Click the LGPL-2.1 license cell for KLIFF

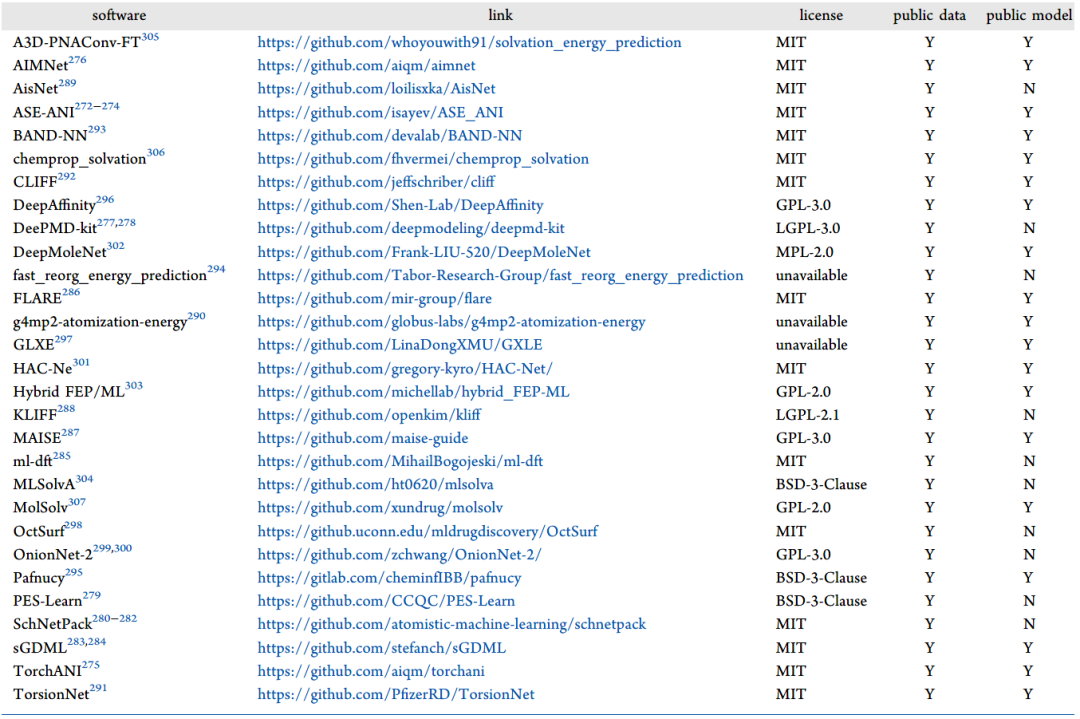click(x=807, y=415)
